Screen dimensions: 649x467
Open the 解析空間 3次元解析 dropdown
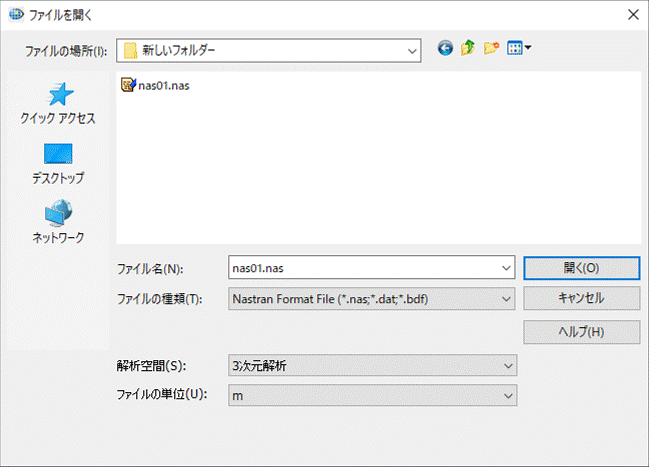pyautogui.click(x=507, y=364)
